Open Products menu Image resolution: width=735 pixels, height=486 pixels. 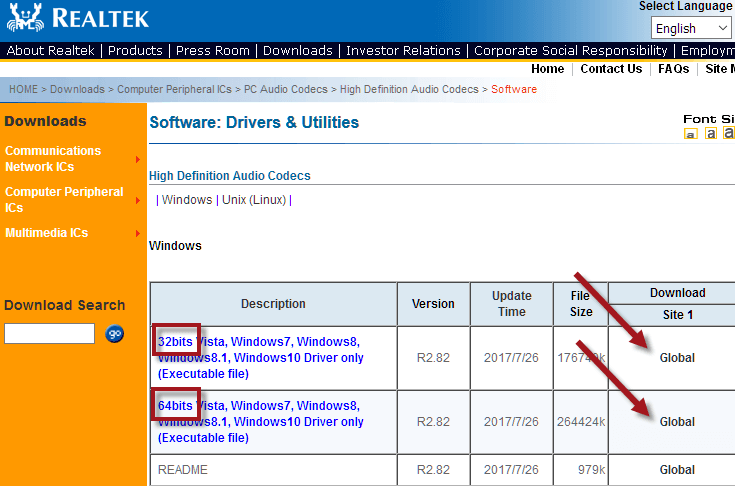(x=135, y=51)
